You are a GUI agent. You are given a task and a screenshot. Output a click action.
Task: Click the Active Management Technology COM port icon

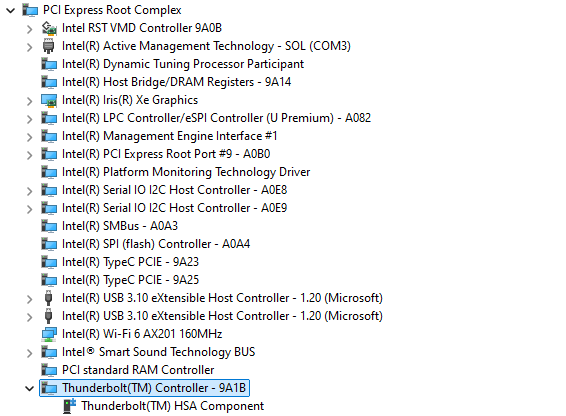tap(49, 46)
